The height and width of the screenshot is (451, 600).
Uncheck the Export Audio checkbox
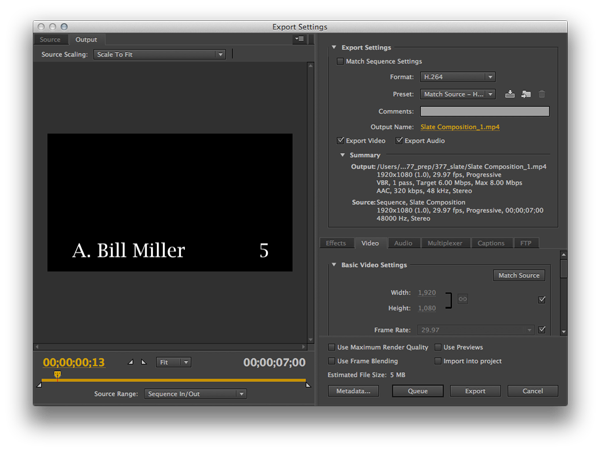(x=399, y=140)
